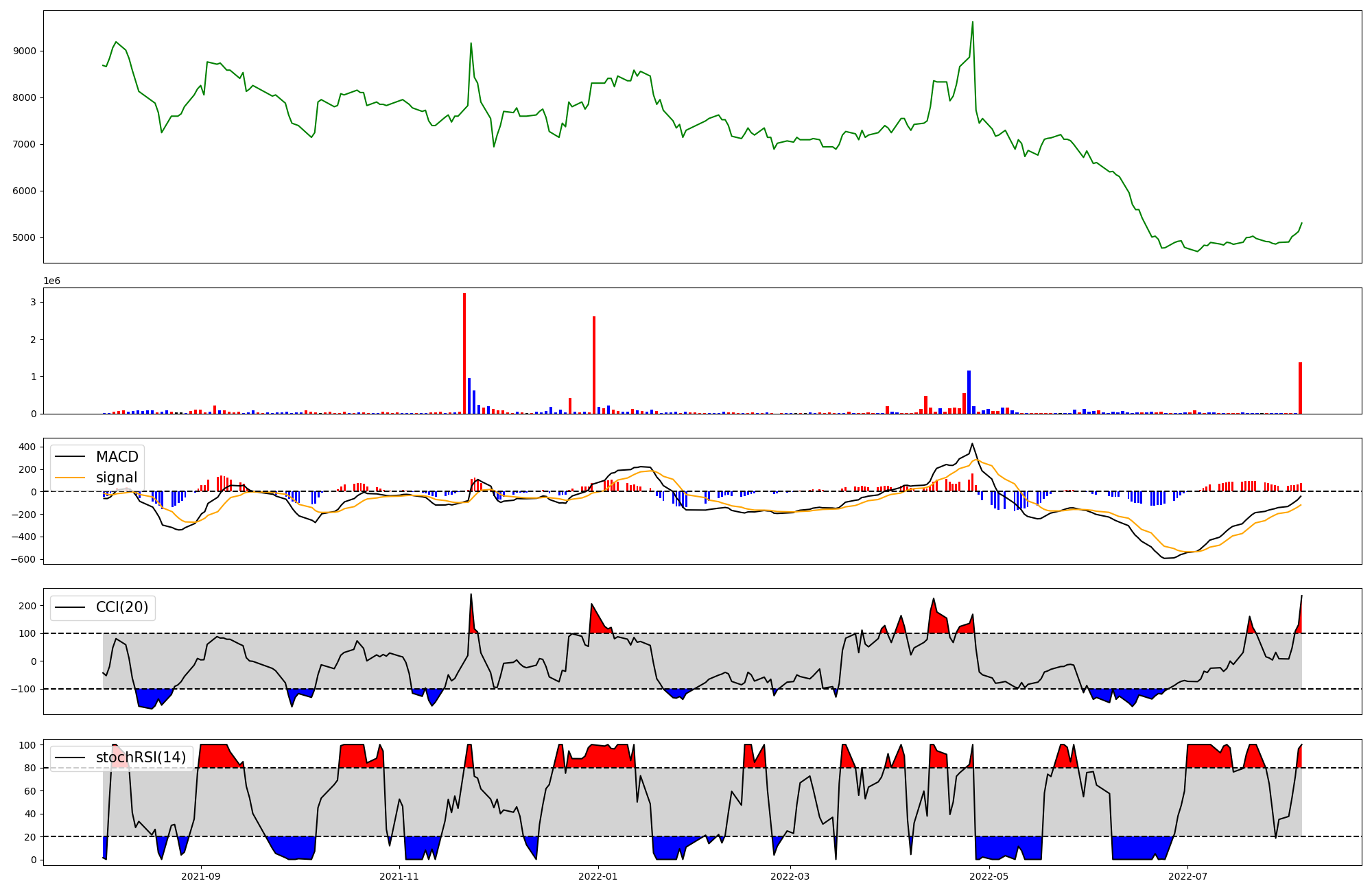Click the tallest blue volume bar
Viewport: 1372px width, 892px height.
coord(969,392)
